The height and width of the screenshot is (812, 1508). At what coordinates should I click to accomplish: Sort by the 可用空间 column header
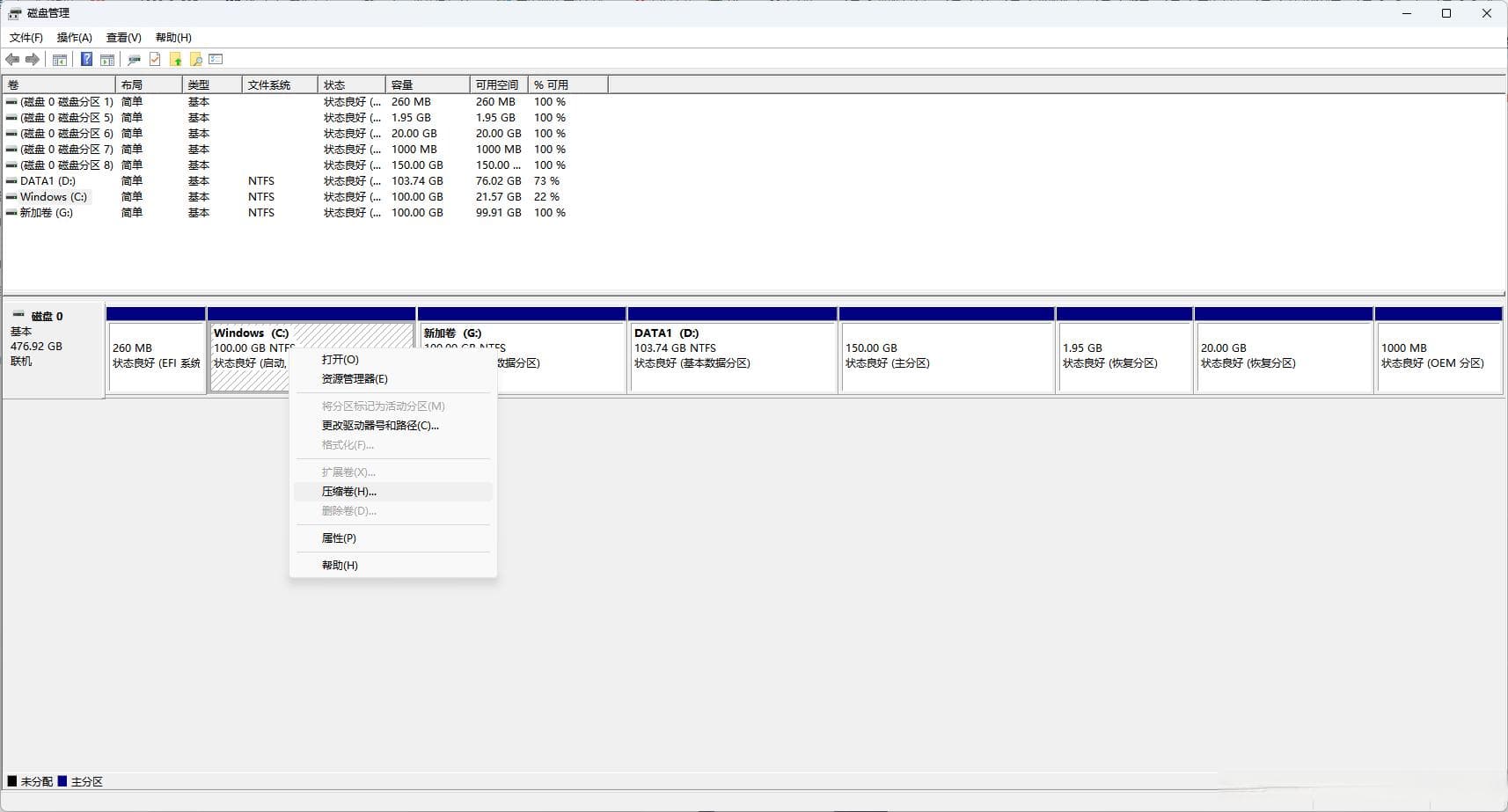(499, 84)
